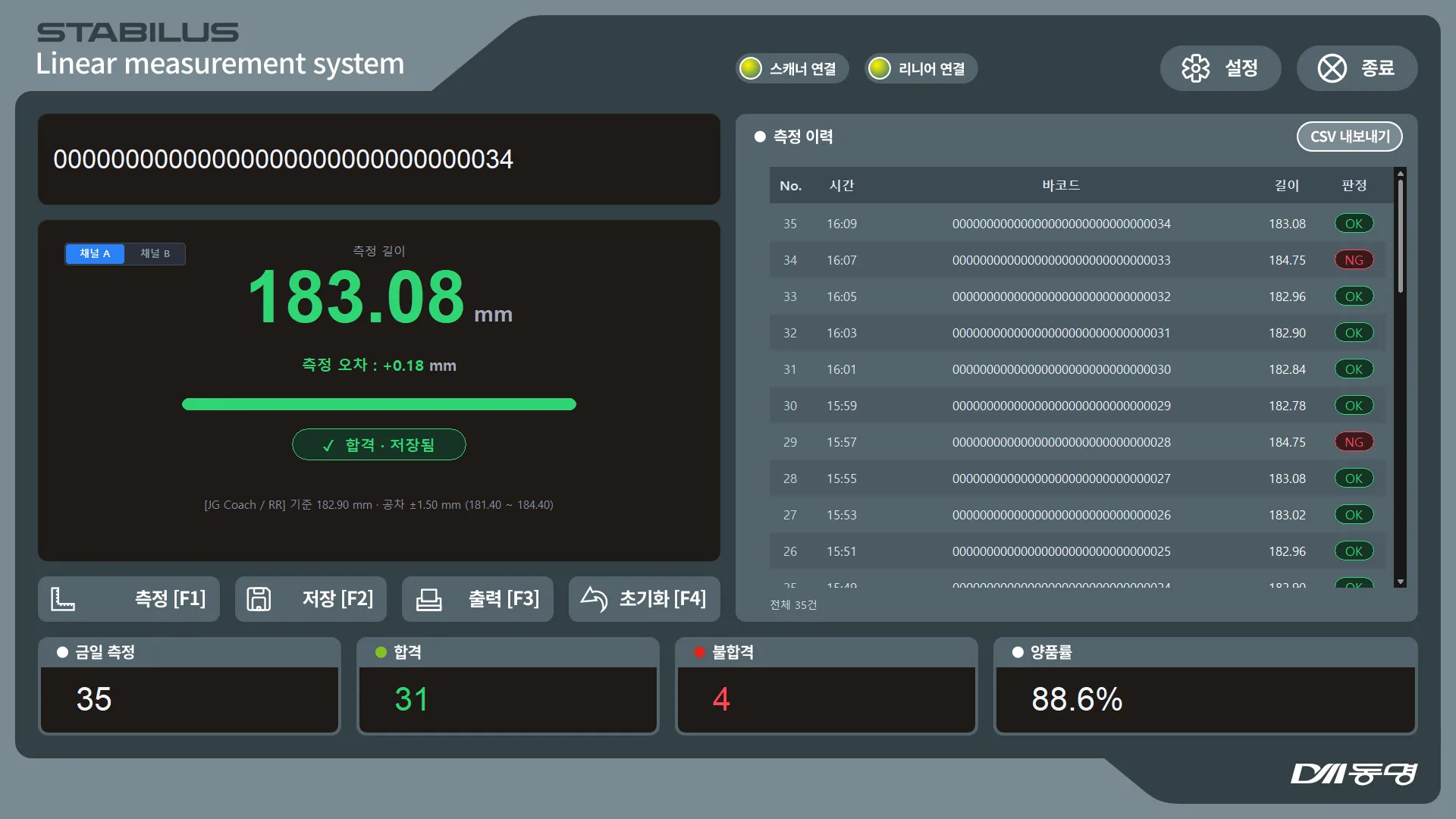Click the STABILUS logo
The image size is (1456, 819).
click(138, 32)
